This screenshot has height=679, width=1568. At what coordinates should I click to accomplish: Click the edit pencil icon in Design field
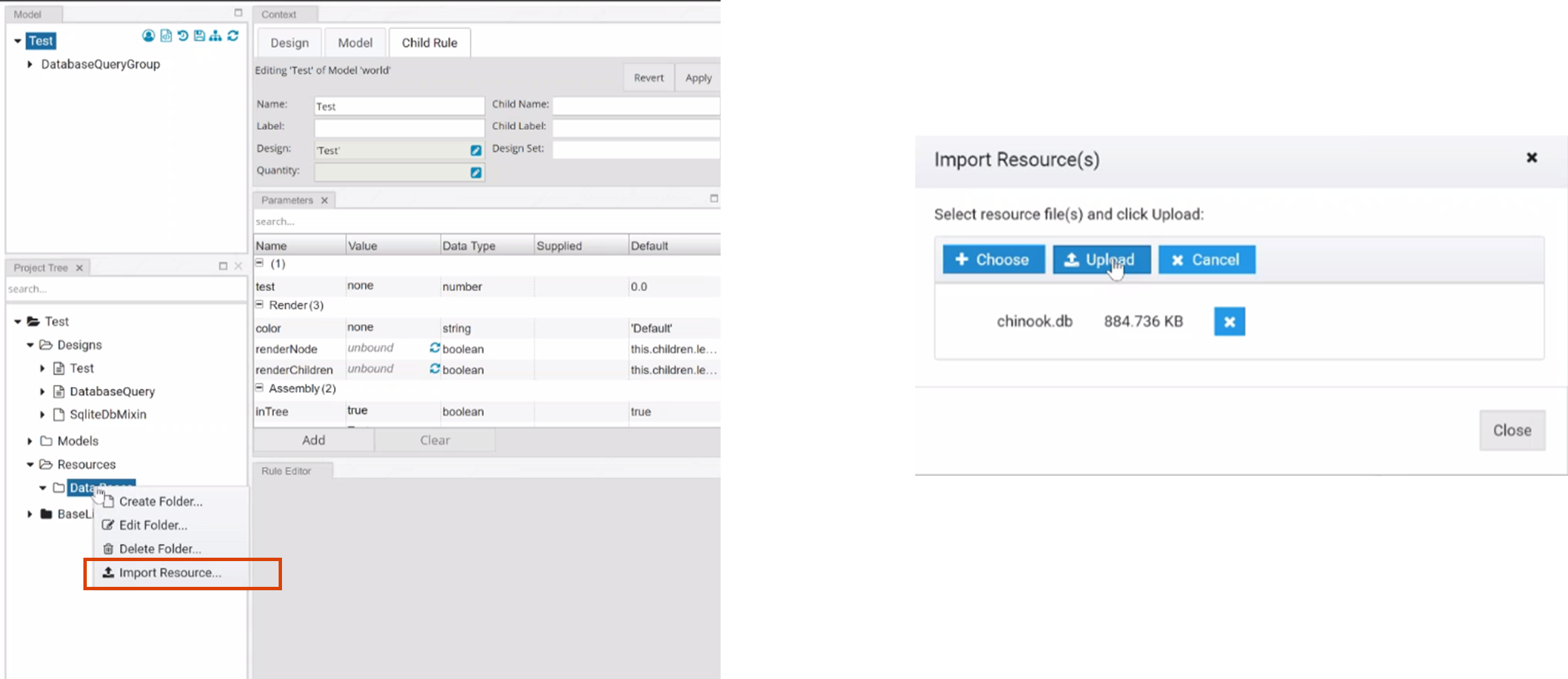(x=476, y=150)
